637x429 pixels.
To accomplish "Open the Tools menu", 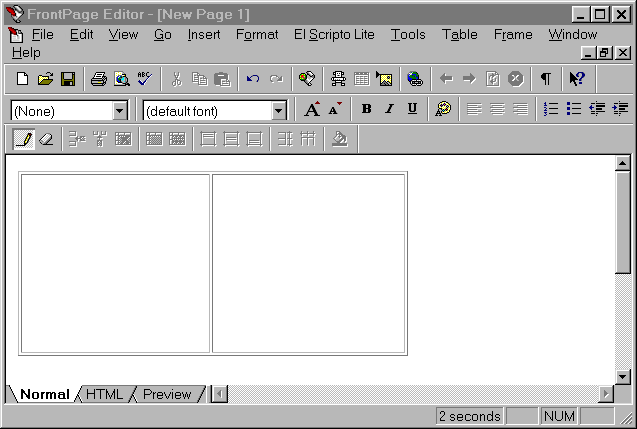I will (x=408, y=35).
